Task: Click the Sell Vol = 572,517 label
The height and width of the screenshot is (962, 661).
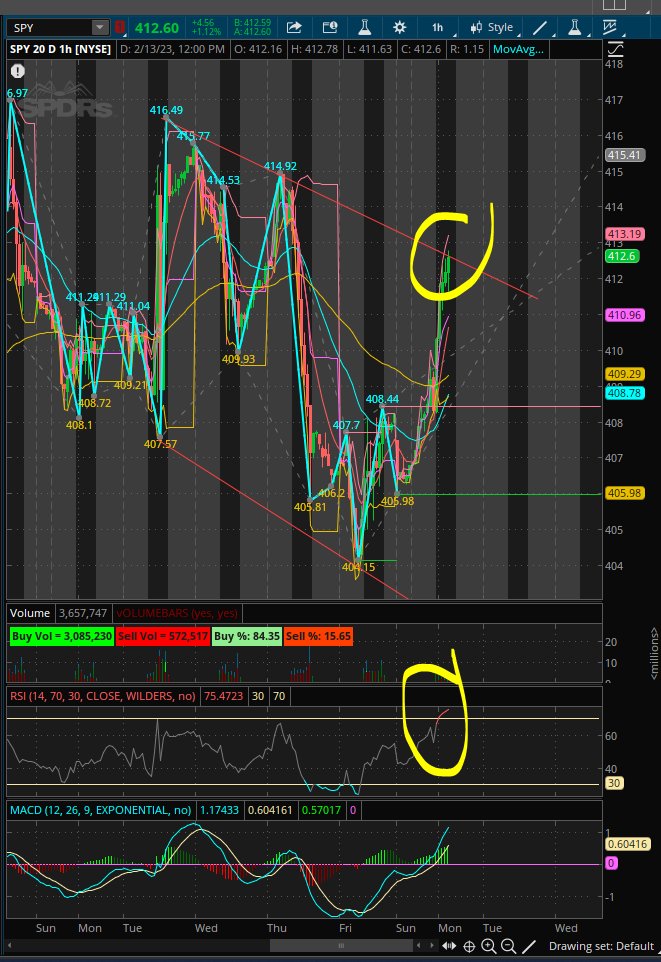Action: point(163,636)
